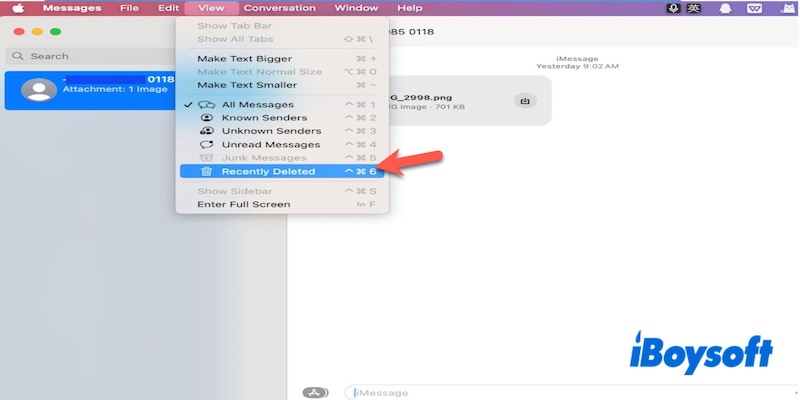
Task: Open the Window menu
Action: (x=356, y=8)
